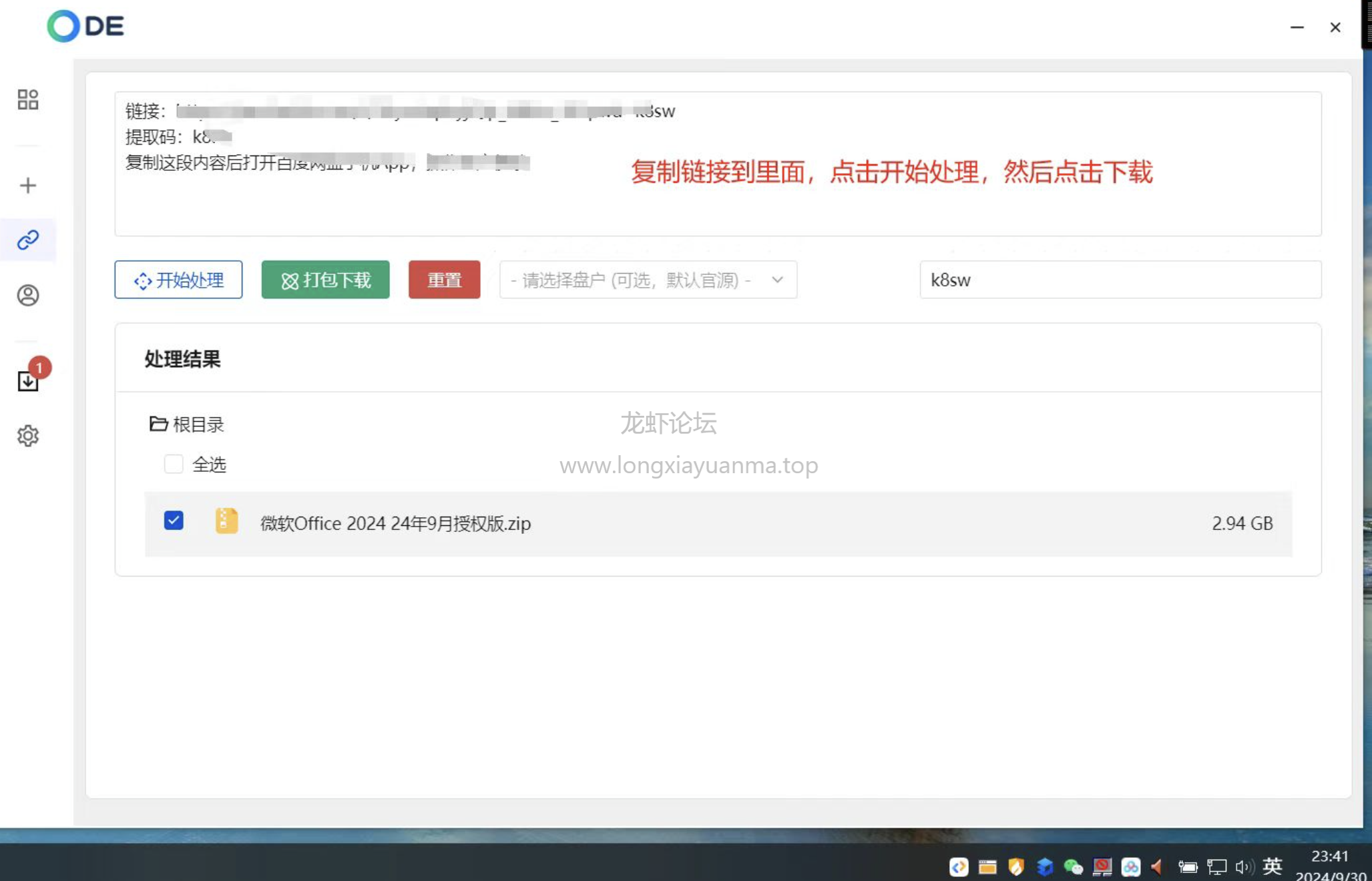This screenshot has width=1372, height=881.
Task: Click the 根目录 folder icon
Action: [x=158, y=424]
